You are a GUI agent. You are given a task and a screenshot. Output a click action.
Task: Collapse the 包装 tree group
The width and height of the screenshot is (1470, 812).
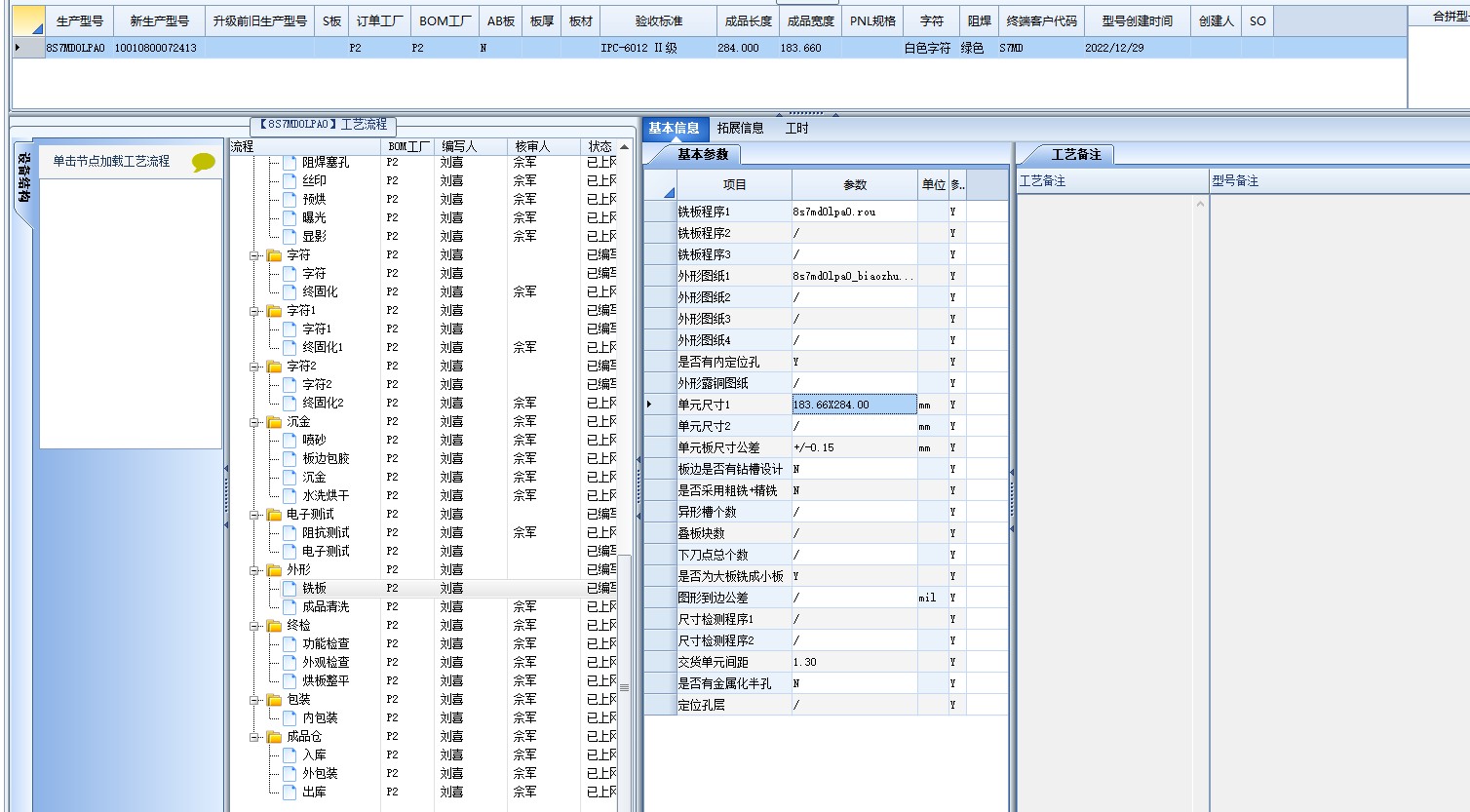point(254,700)
